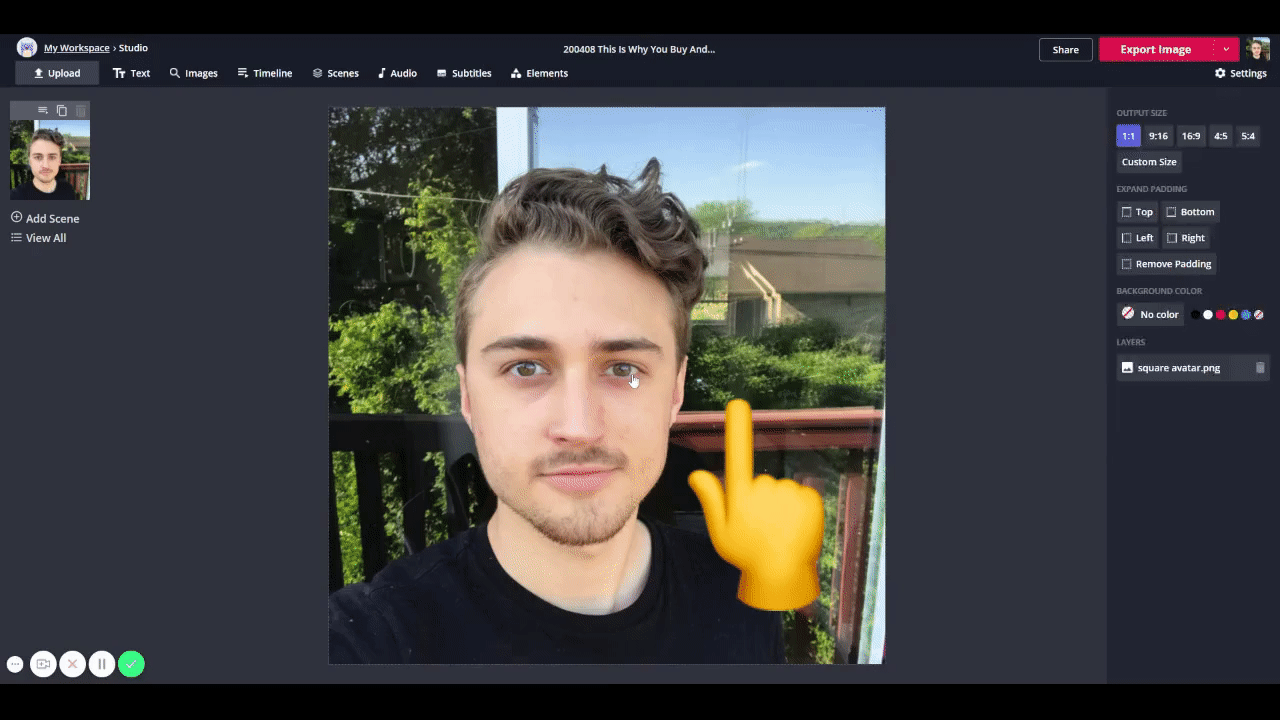Select 4:5 output size
Image resolution: width=1280 pixels, height=720 pixels.
coord(1220,136)
